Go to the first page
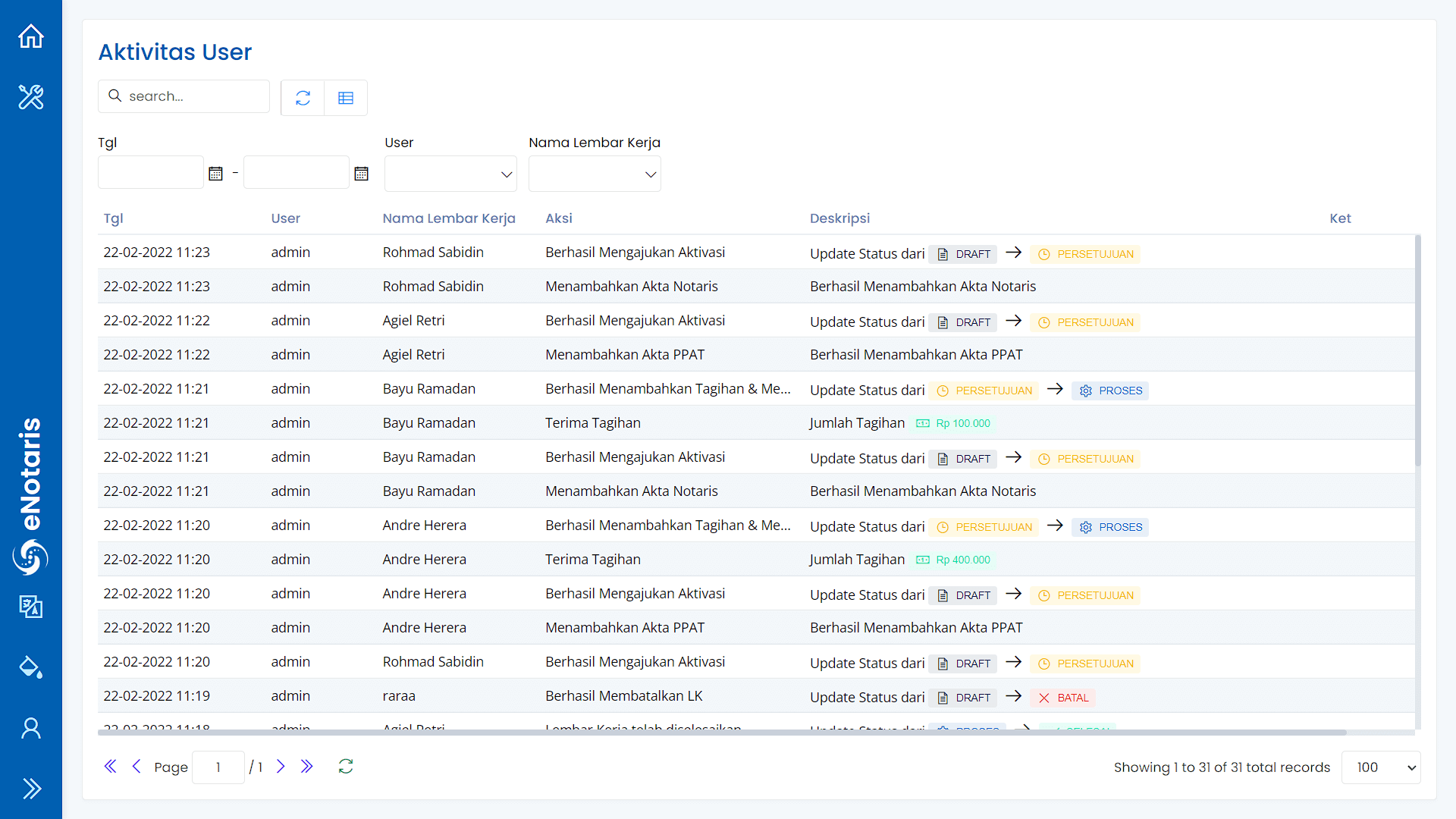This screenshot has width=1456, height=819. click(110, 767)
